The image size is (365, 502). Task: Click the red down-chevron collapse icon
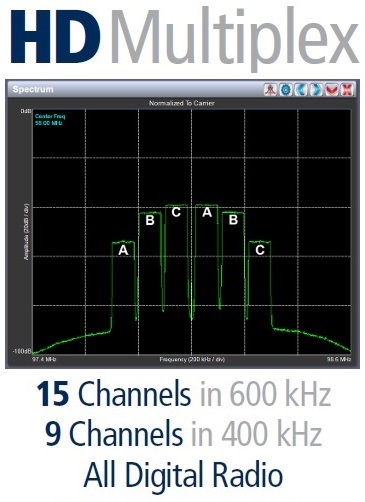click(331, 89)
